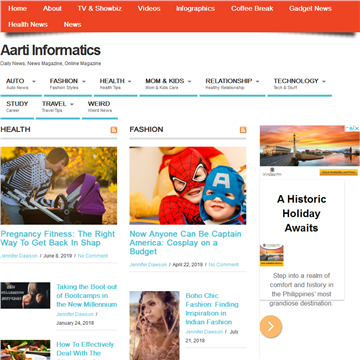Go to Home in the top bar

point(17,9)
